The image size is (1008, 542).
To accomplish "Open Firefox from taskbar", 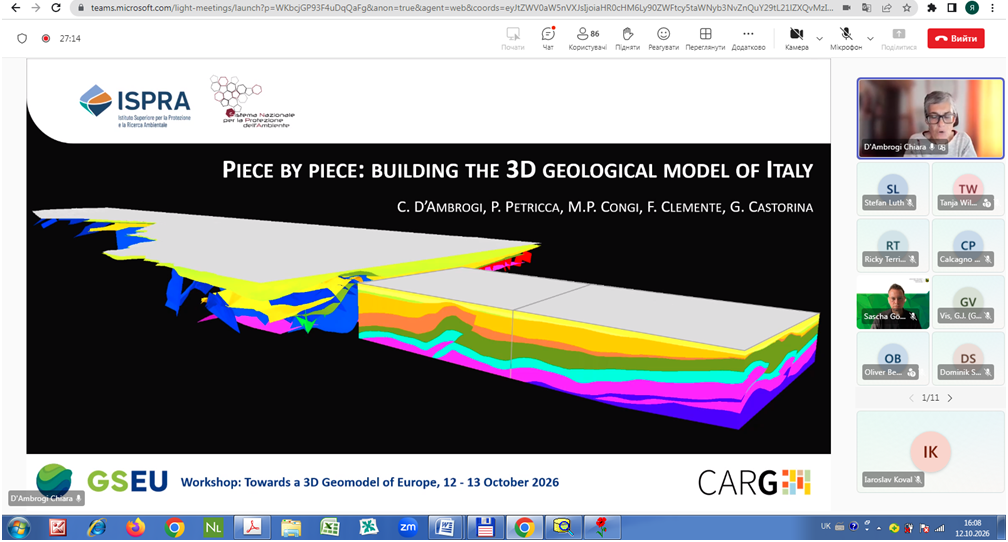I will pos(136,528).
